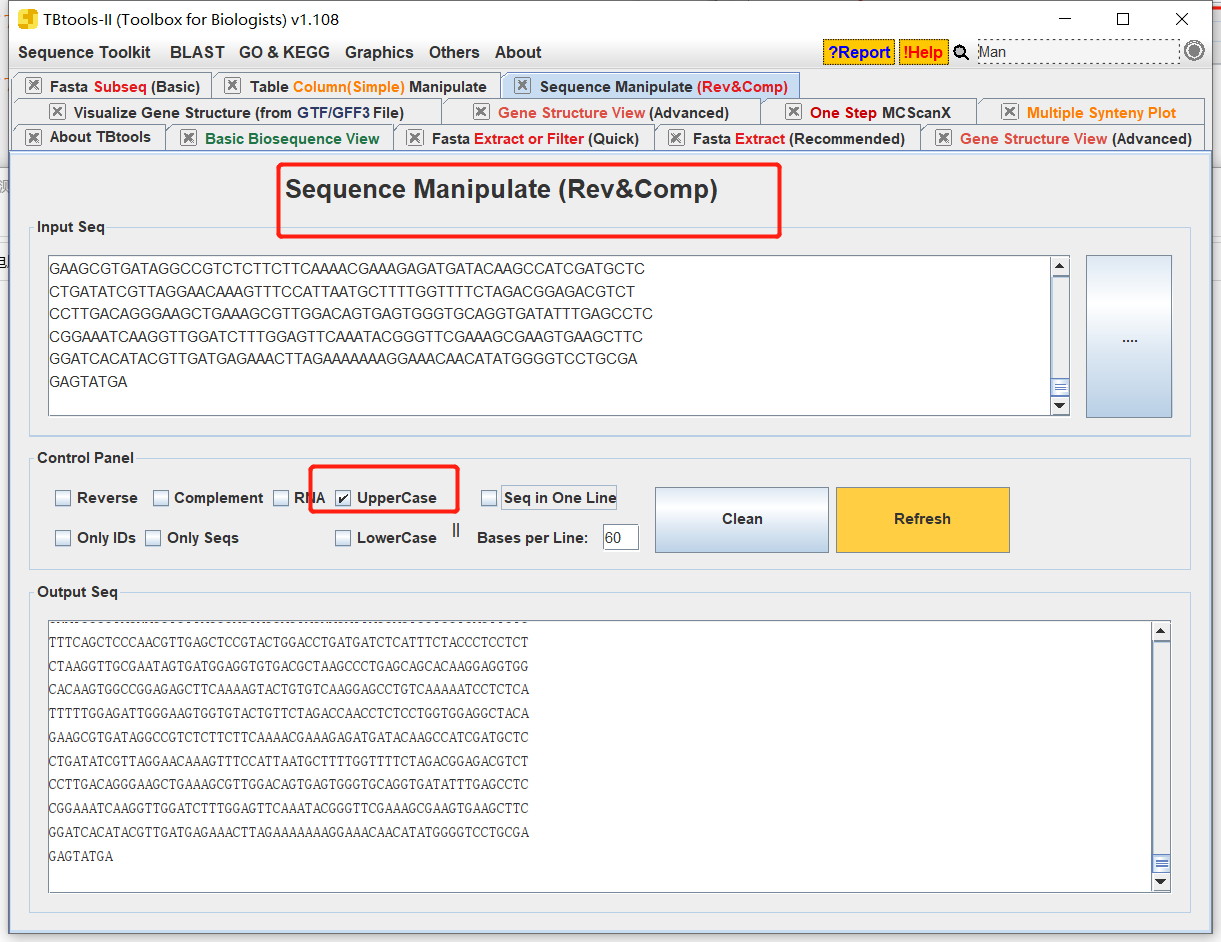
Task: Click the TBtools-II app icon in title bar
Action: [x=28, y=19]
